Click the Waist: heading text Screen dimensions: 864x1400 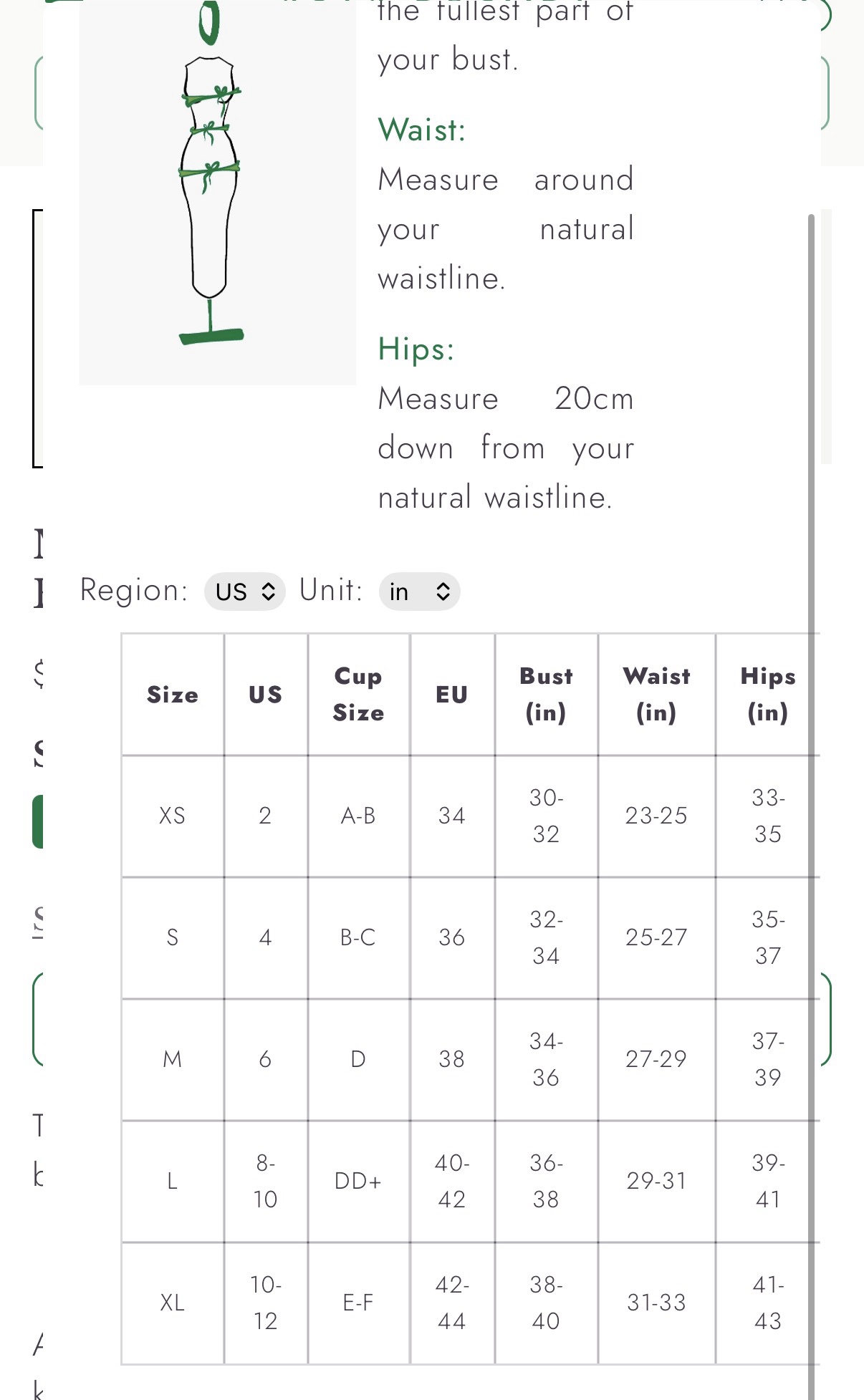[422, 130]
